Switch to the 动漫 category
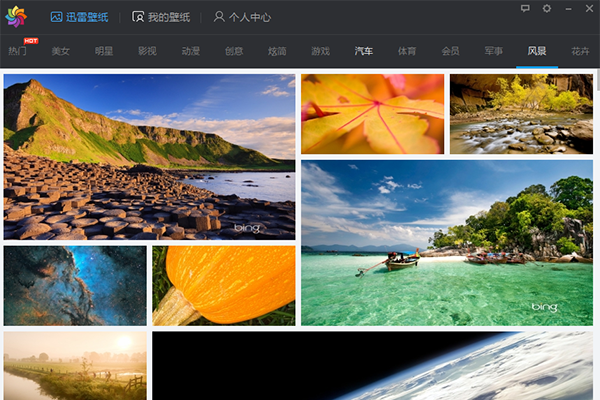The image size is (600, 400). click(190, 51)
